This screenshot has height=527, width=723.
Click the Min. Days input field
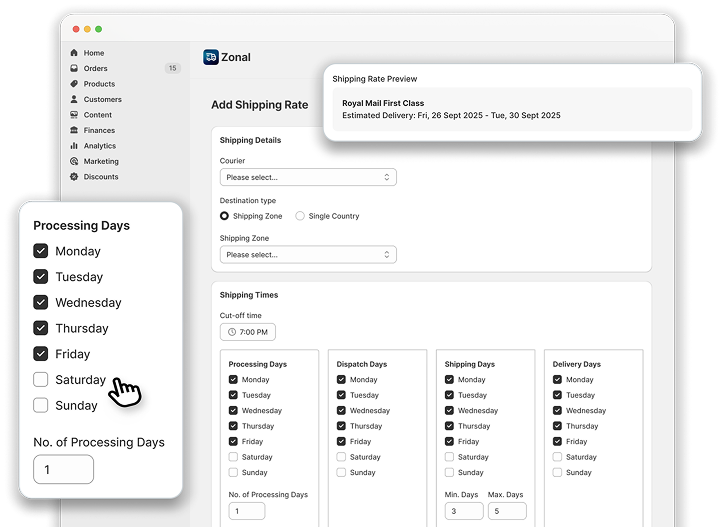pos(464,511)
